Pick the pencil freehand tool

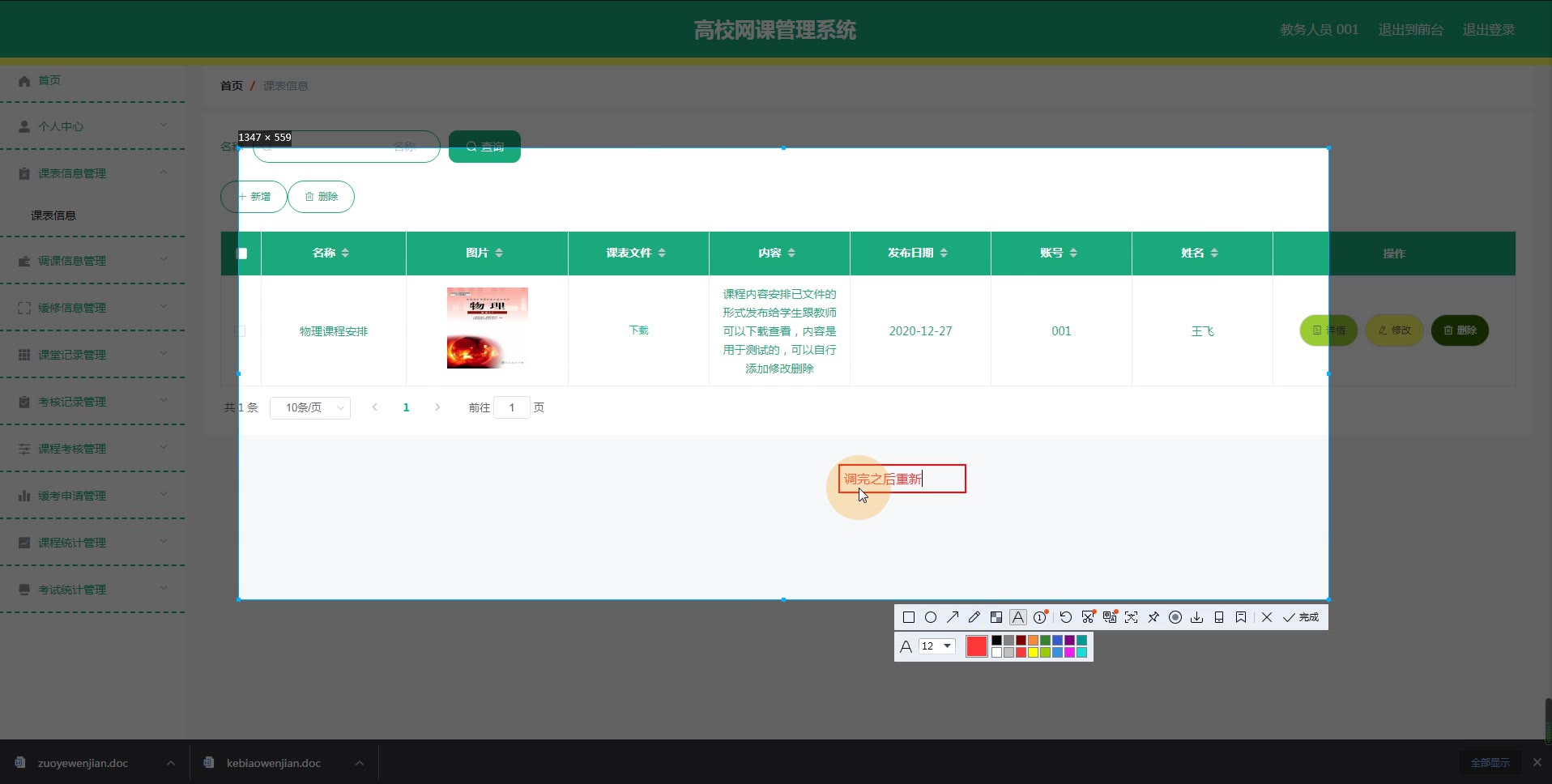click(974, 617)
